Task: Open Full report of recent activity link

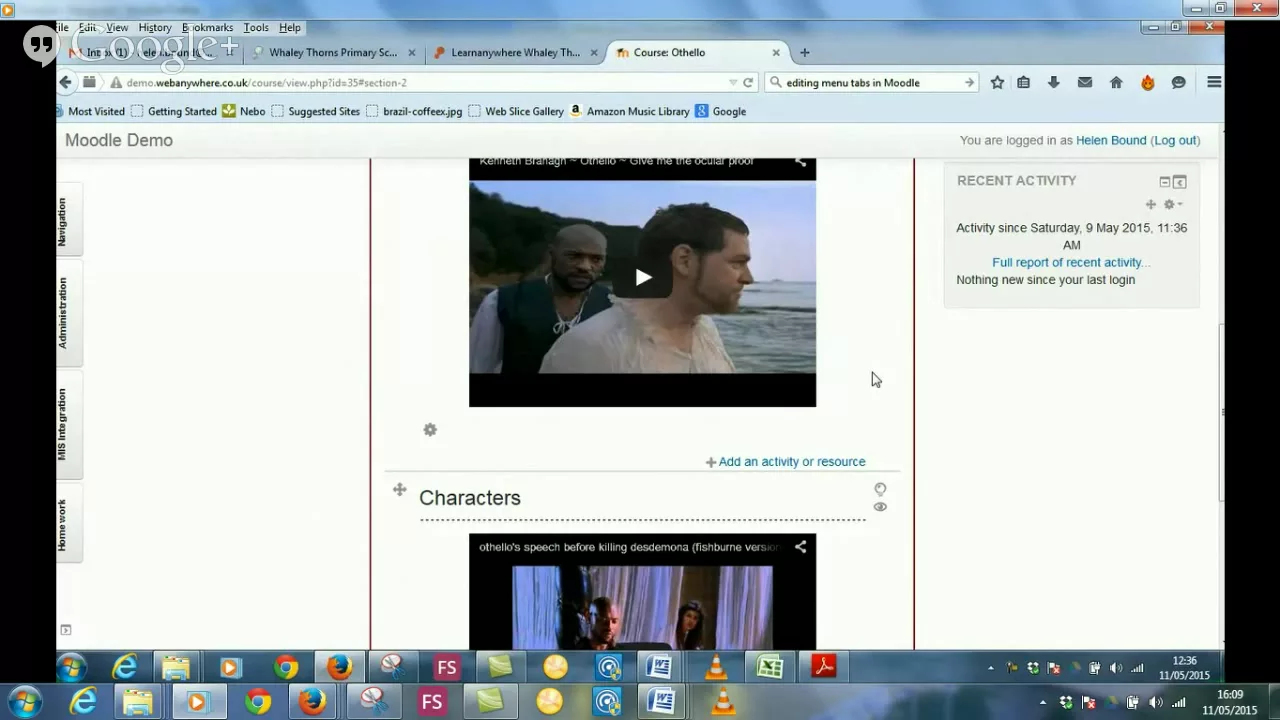Action: (1071, 263)
